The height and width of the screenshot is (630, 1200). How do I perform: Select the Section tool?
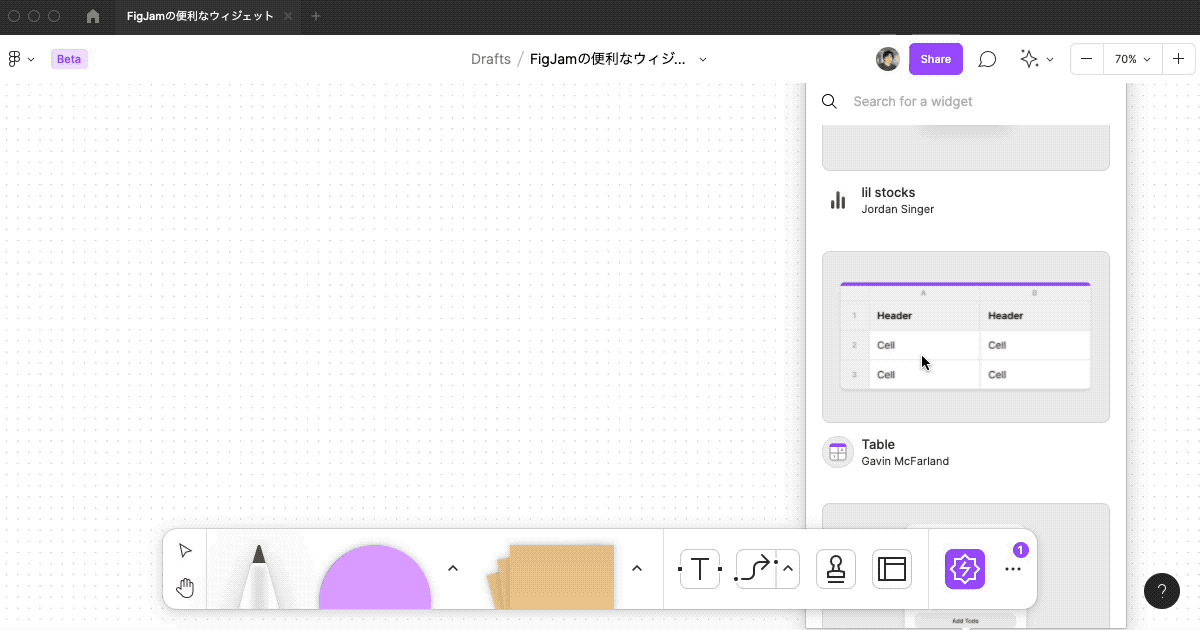click(891, 569)
